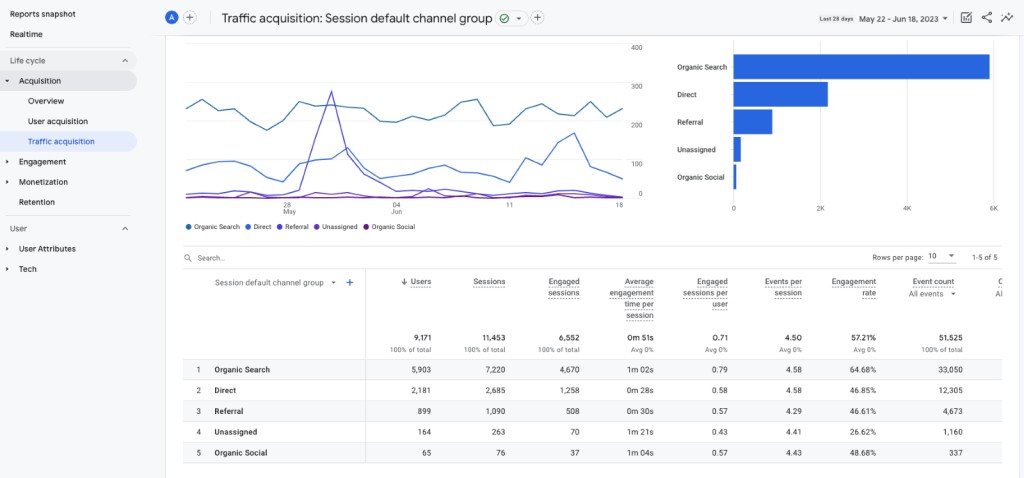Viewport: 1024px width, 478px height.
Task: Open the date range May 22 - Jun 18, 2023
Action: (x=903, y=19)
